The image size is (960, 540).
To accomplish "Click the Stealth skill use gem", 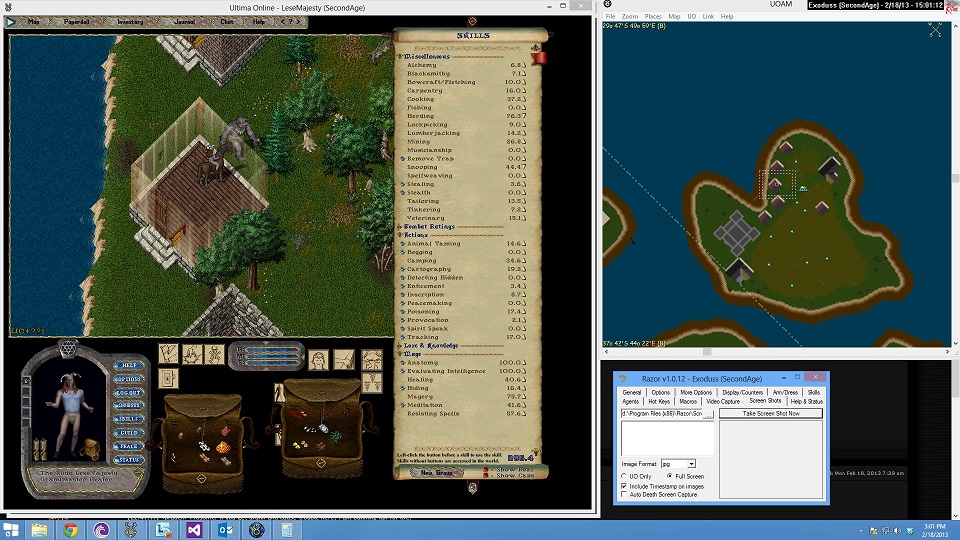I will 403,193.
